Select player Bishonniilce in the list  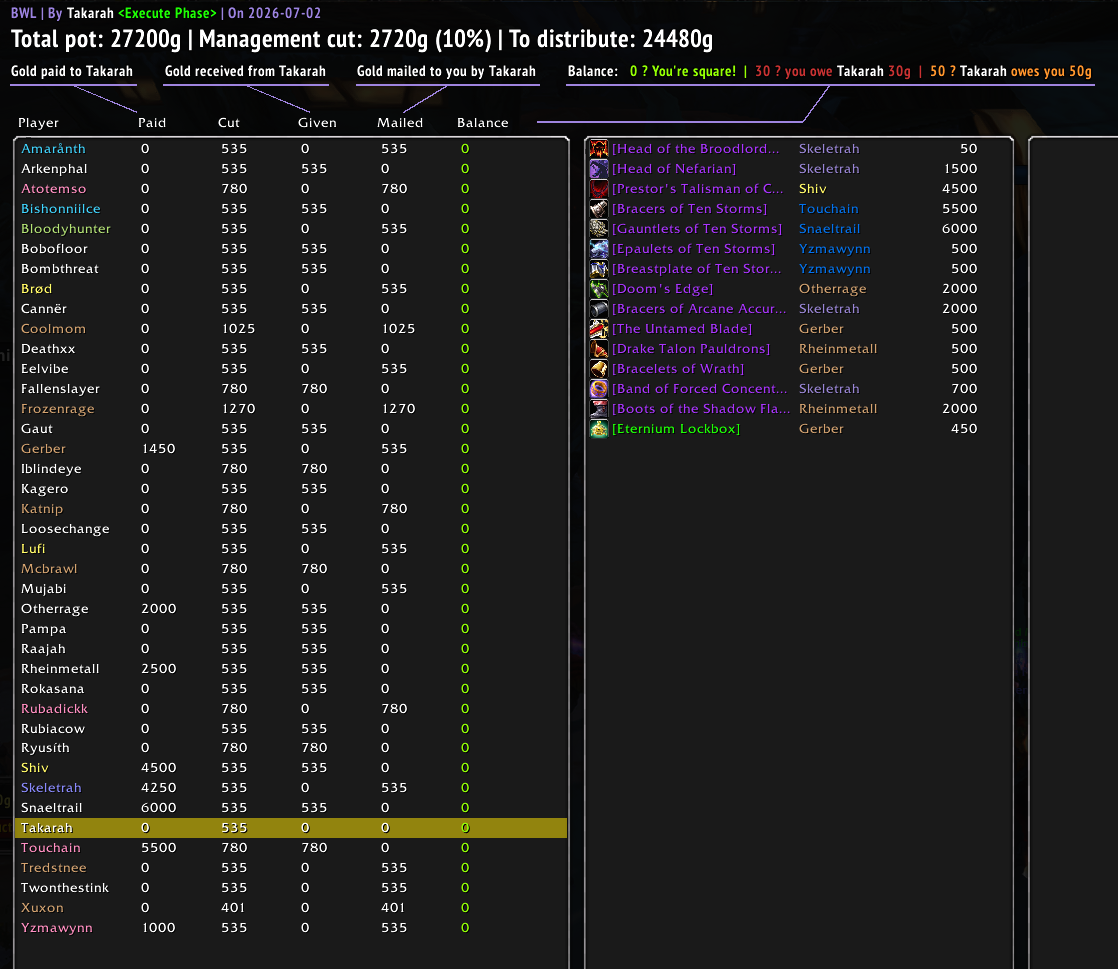pos(61,208)
